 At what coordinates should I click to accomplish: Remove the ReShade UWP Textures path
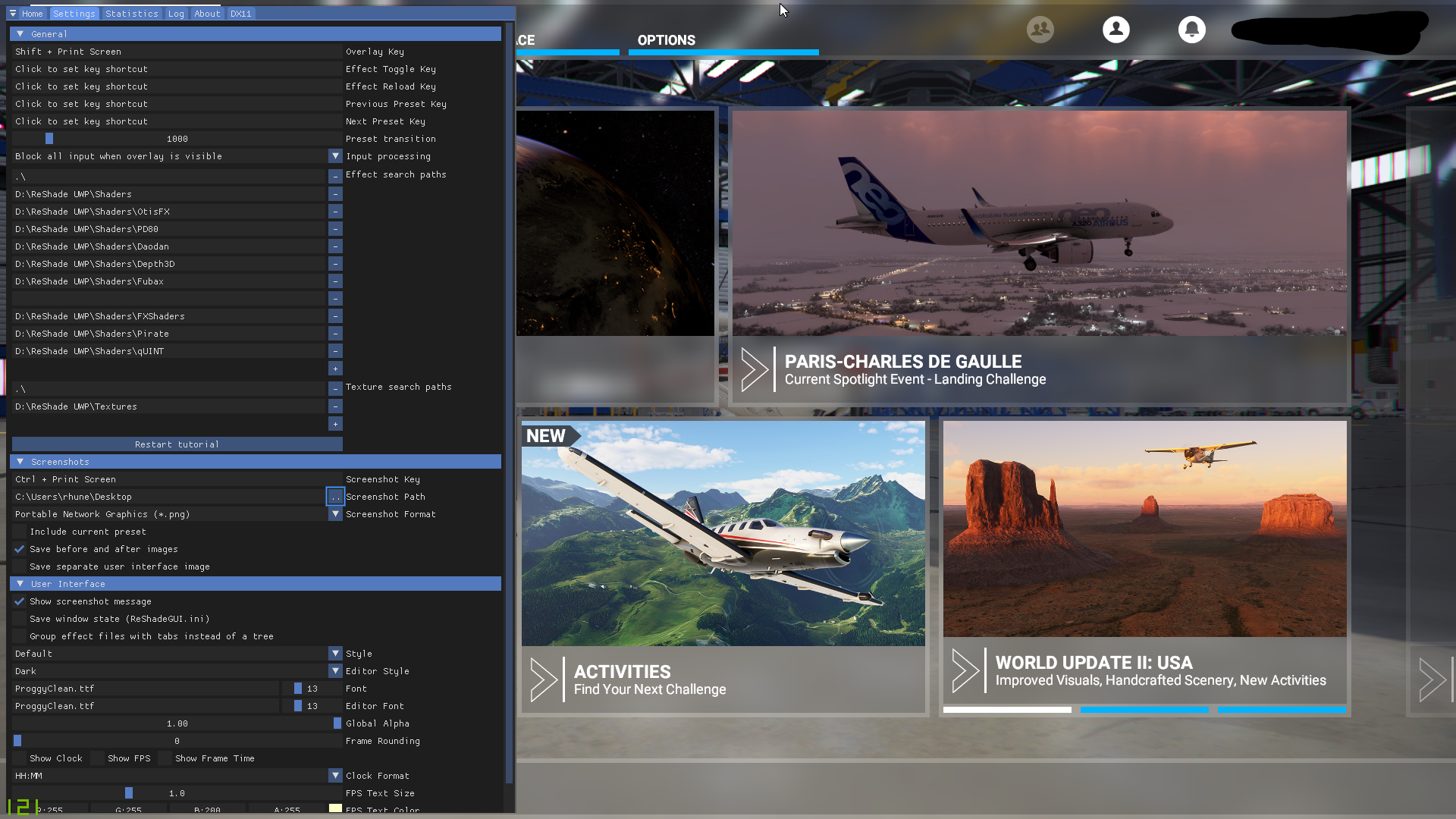coord(335,406)
